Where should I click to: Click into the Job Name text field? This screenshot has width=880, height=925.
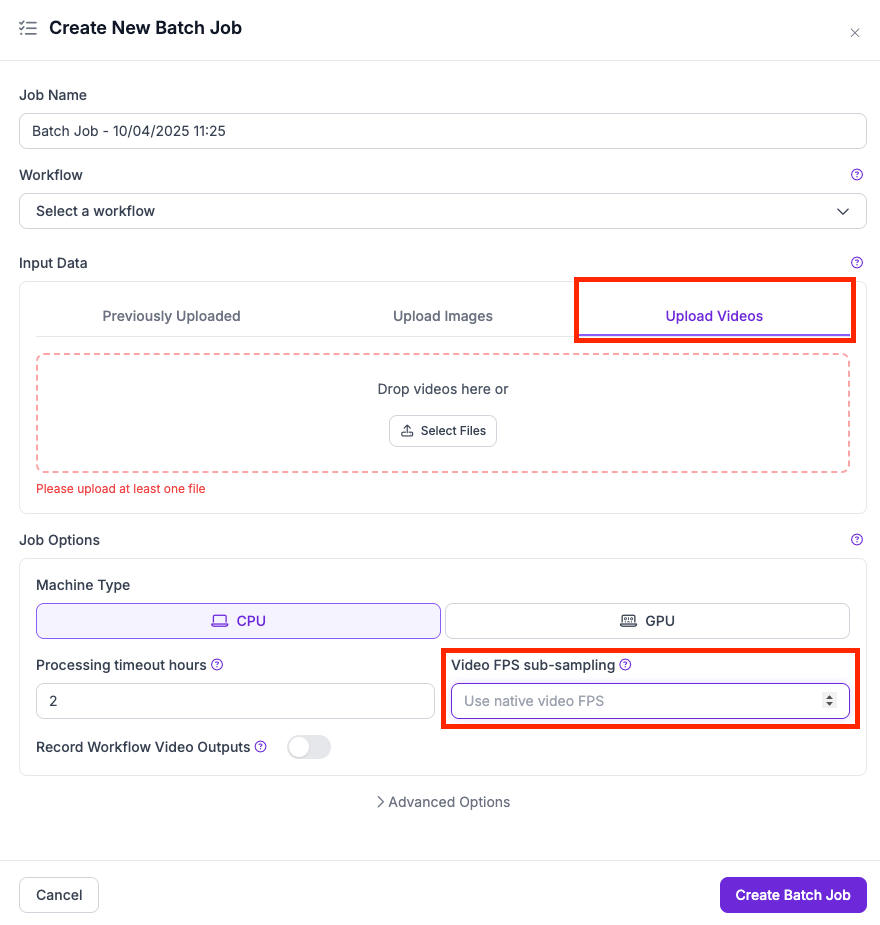click(x=442, y=131)
